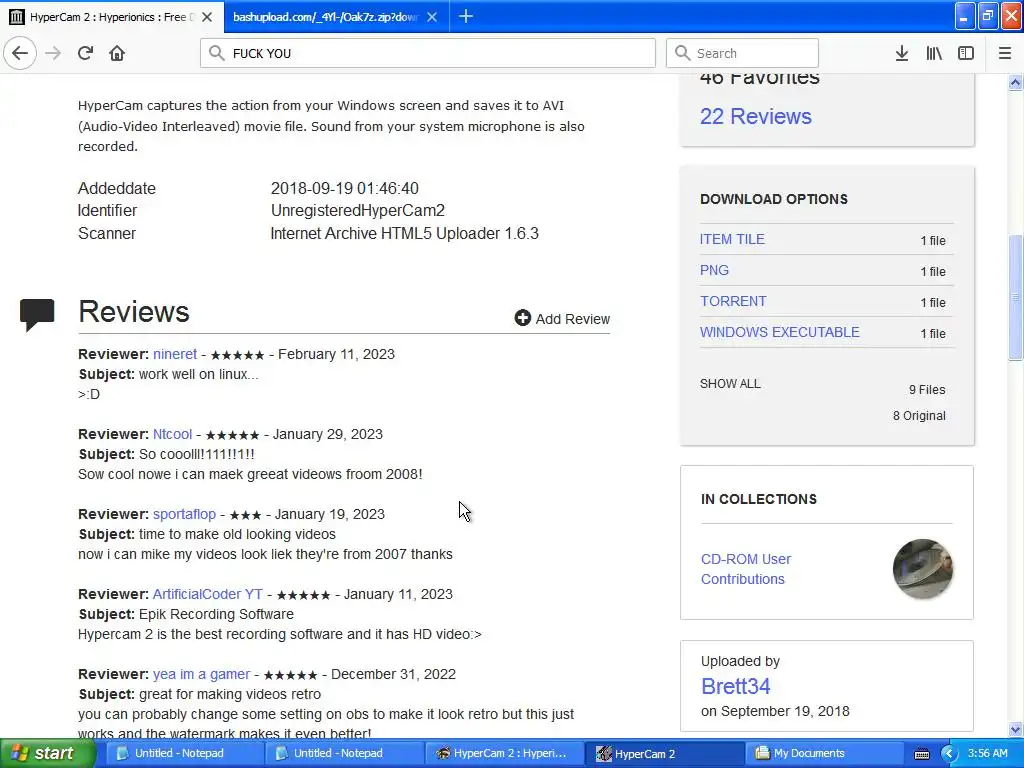Image resolution: width=1024 pixels, height=768 pixels.
Task: Open the Downloads panel arrow icon
Action: tap(902, 53)
